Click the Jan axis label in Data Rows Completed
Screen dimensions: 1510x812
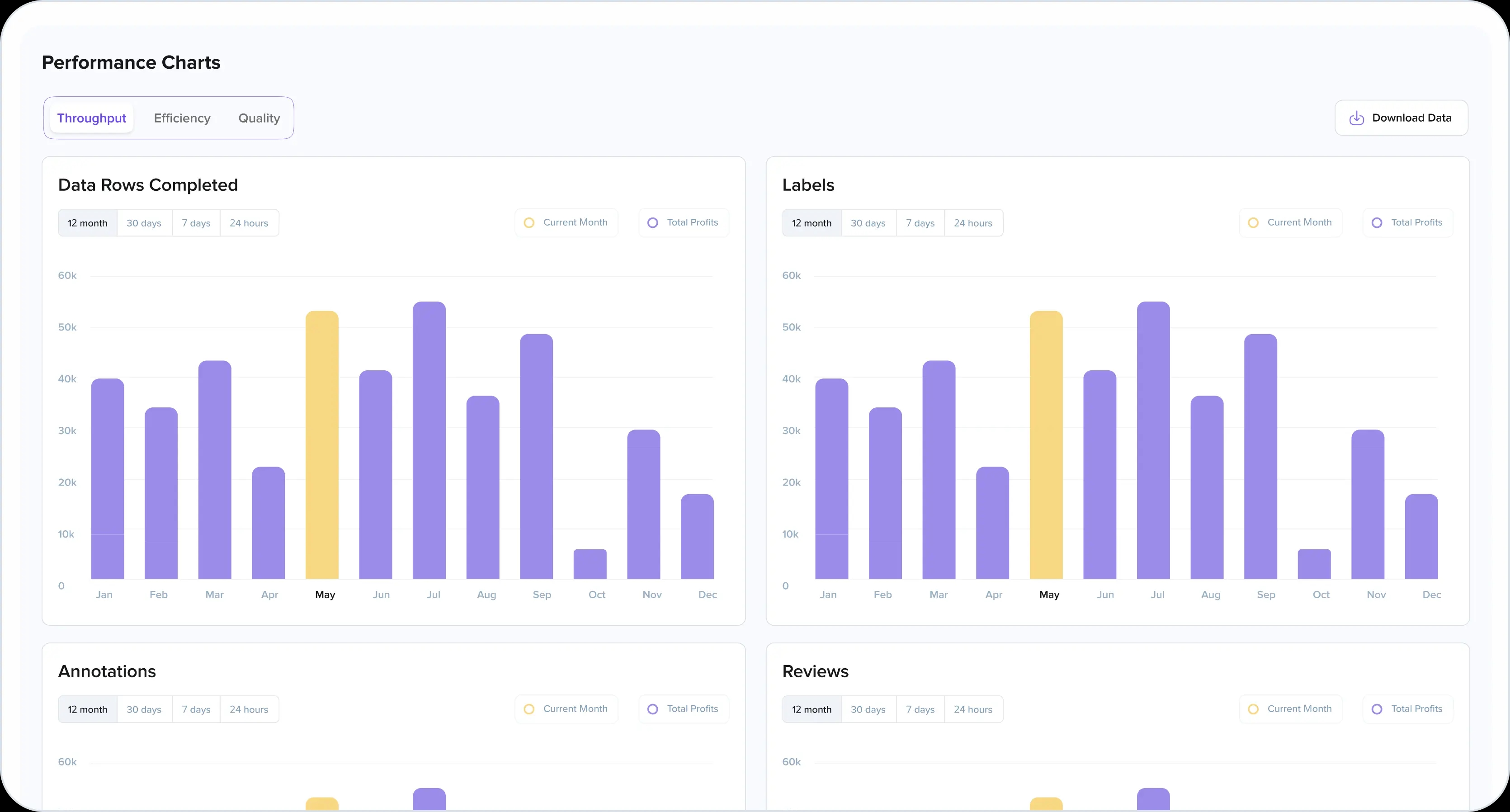[x=104, y=595]
